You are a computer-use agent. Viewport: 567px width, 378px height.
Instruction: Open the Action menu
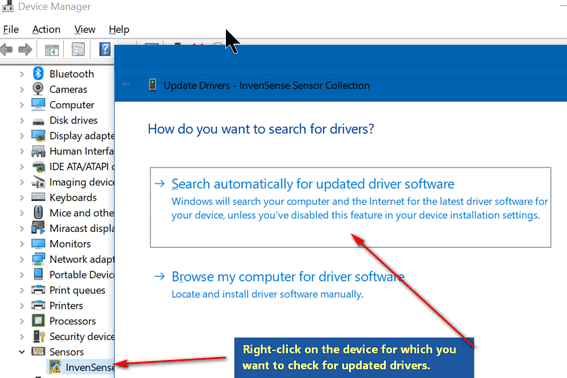click(46, 30)
